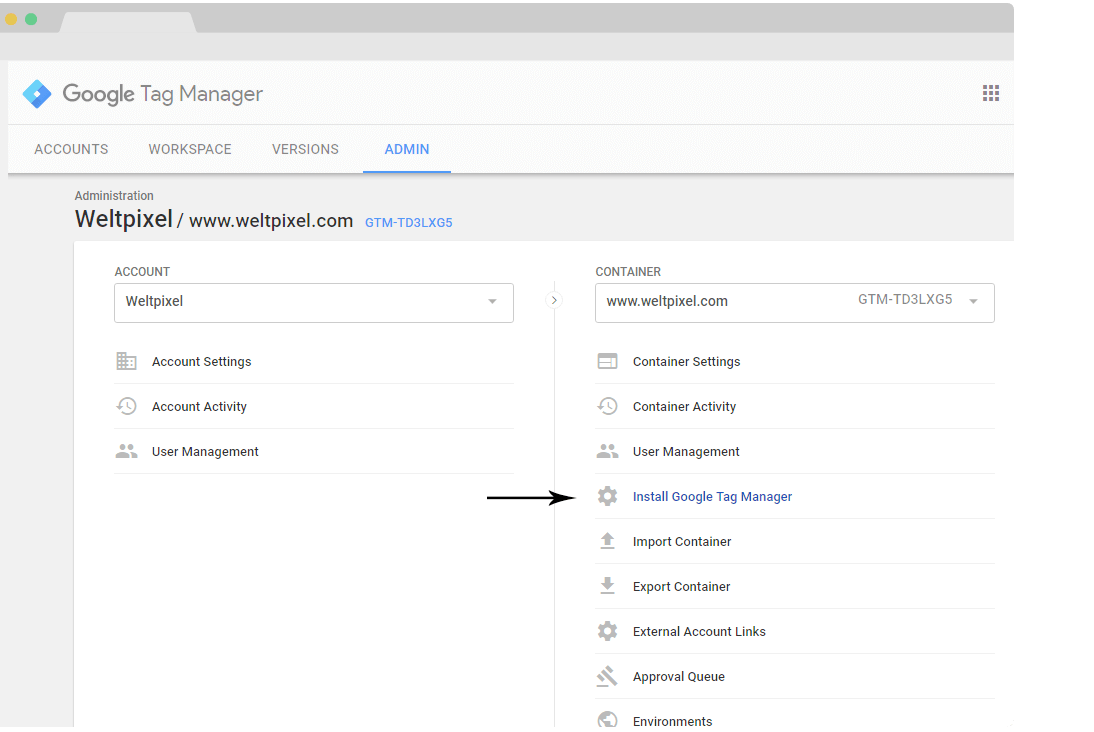This screenshot has height=732, width=1094.
Task: Select the Approval Queue brush icon
Action: pos(608,676)
